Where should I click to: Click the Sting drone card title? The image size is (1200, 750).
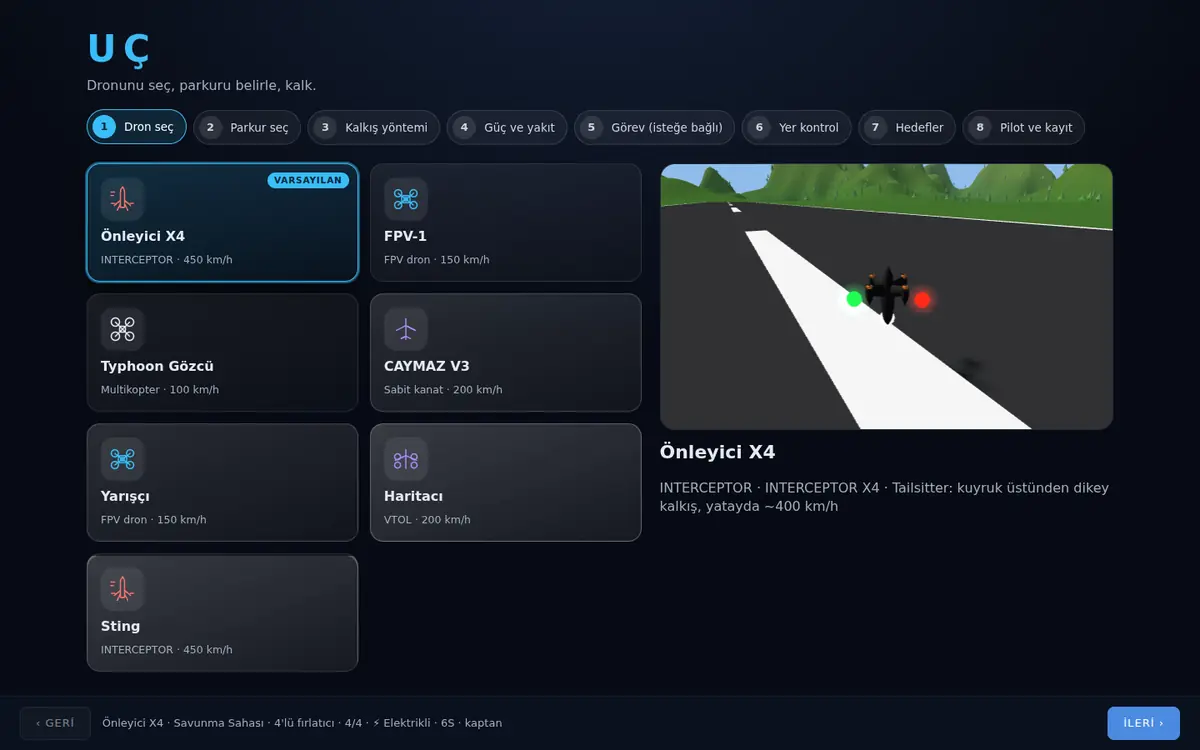pyautogui.click(x=120, y=626)
